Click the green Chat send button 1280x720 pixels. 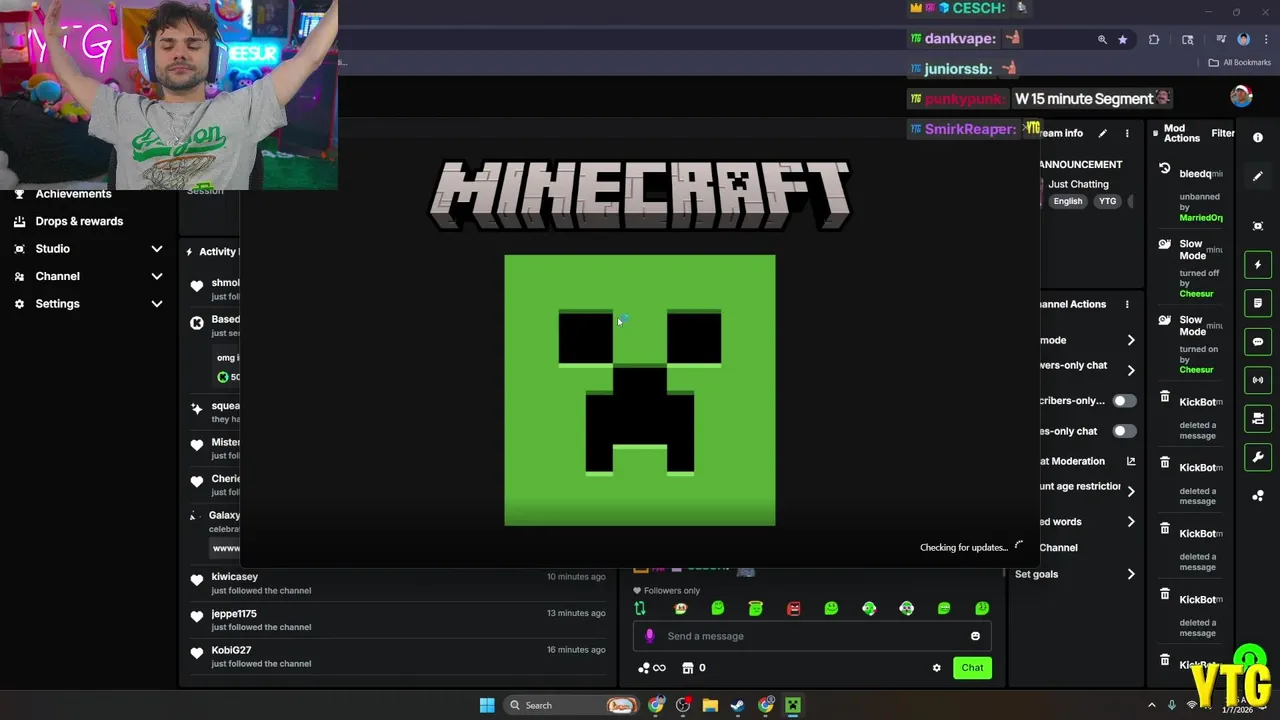tap(972, 668)
